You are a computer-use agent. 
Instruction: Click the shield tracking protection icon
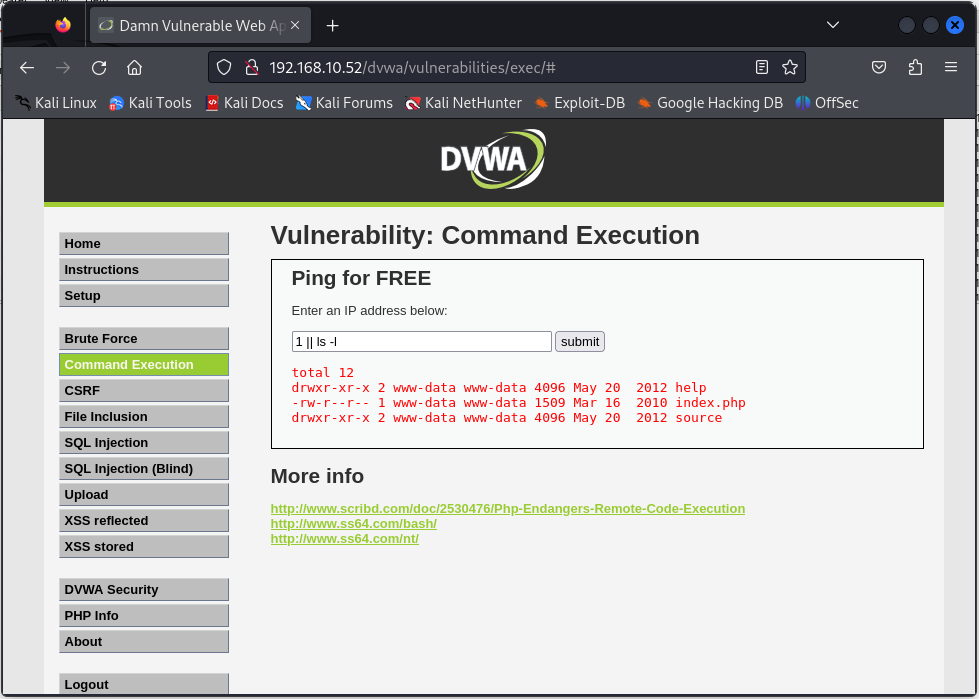coord(224,67)
